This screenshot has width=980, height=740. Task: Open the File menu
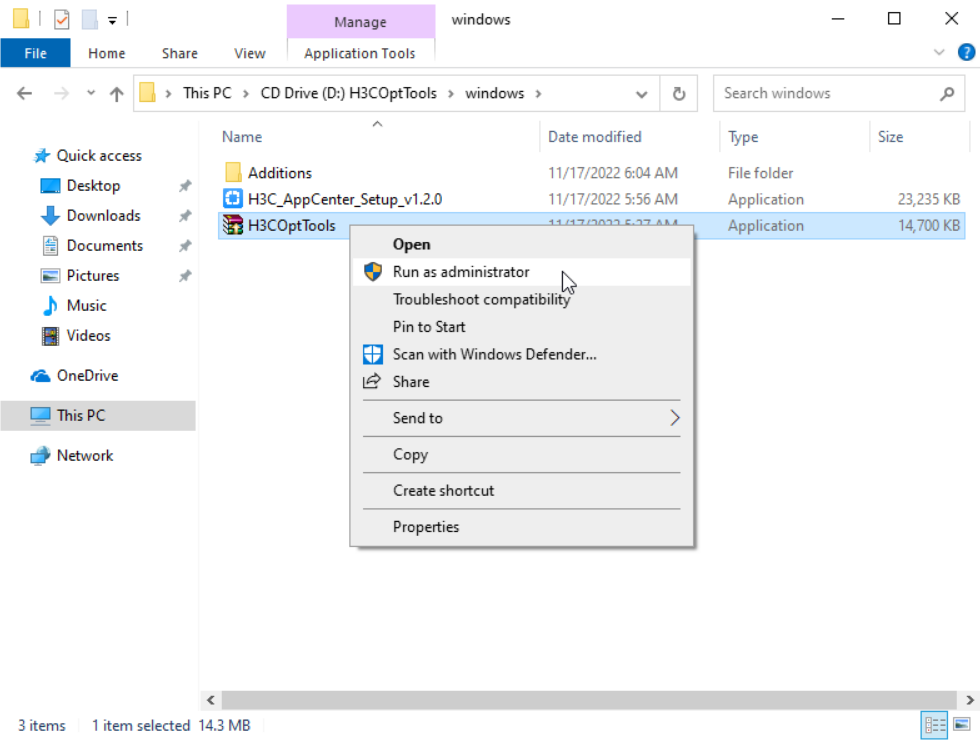pos(36,53)
